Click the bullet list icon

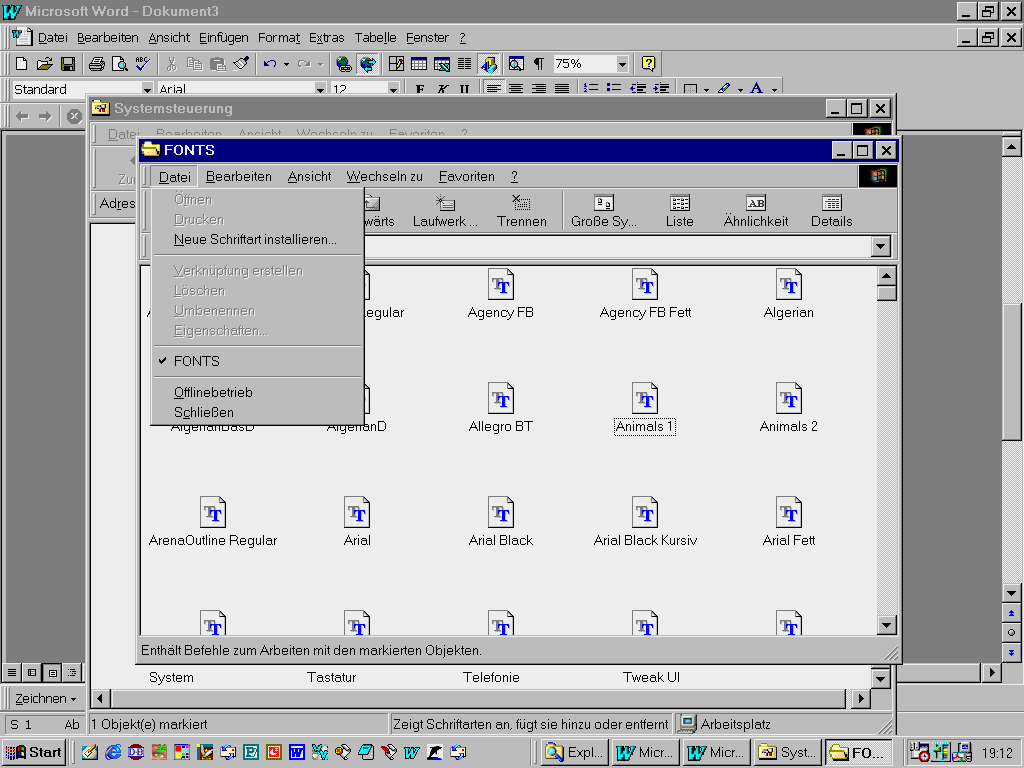pyautogui.click(x=613, y=88)
